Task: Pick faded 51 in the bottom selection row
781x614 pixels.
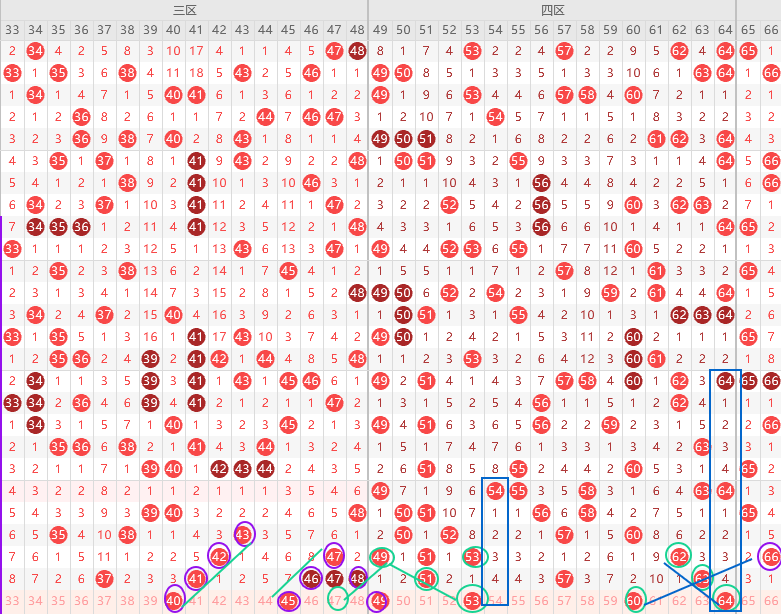Action: tap(426, 601)
